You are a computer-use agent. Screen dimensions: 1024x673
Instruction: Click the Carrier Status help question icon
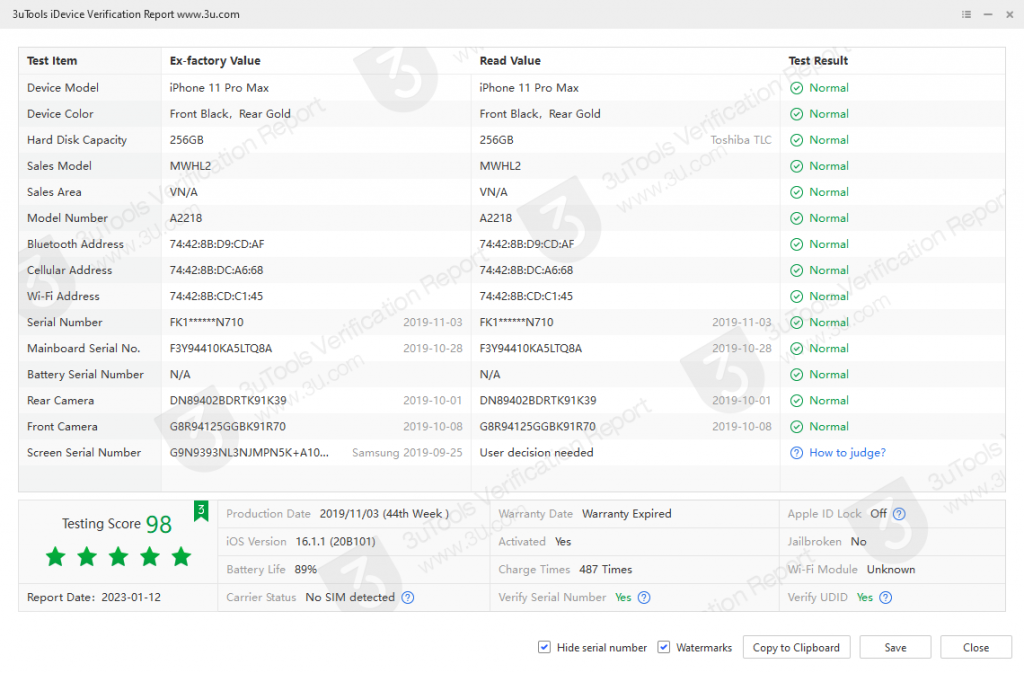408,597
